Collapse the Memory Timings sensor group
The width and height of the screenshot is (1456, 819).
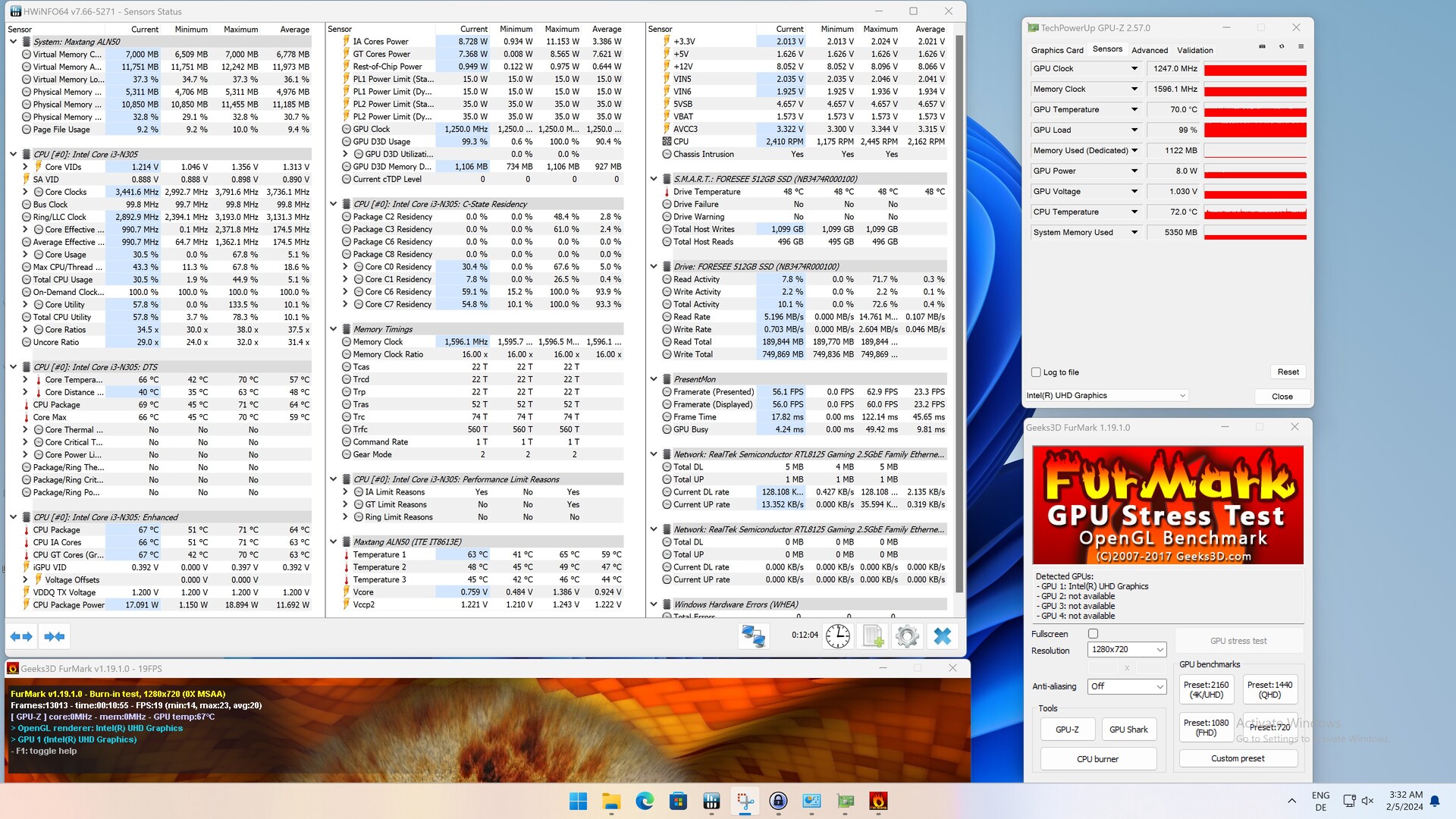point(334,329)
